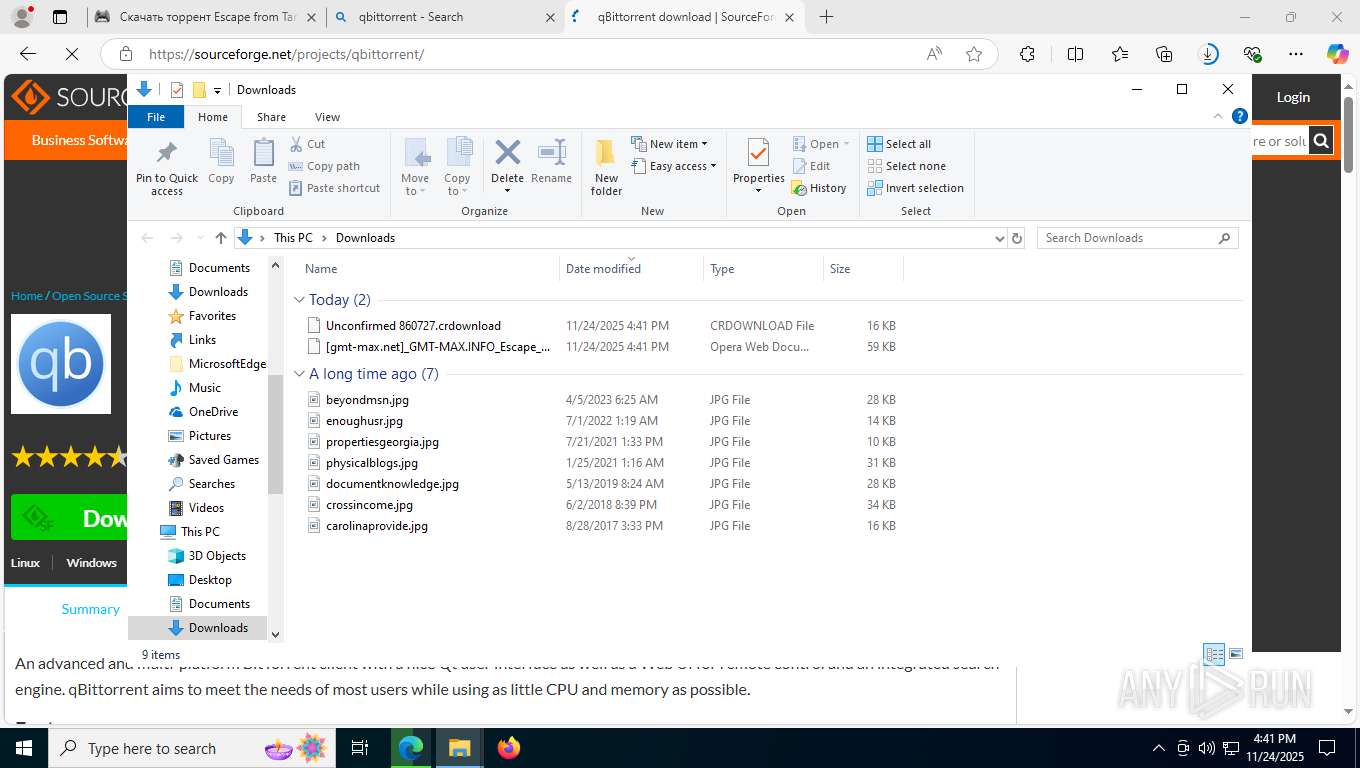Click the Copy ribbon button
The image size is (1360, 768).
point(221,161)
